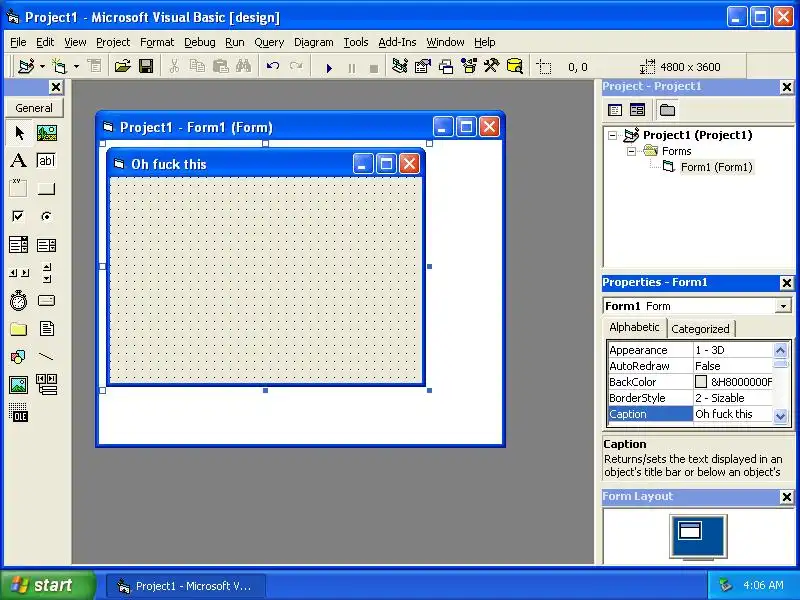Start the program with Run arrow
This screenshot has height=600, width=800.
(x=329, y=67)
